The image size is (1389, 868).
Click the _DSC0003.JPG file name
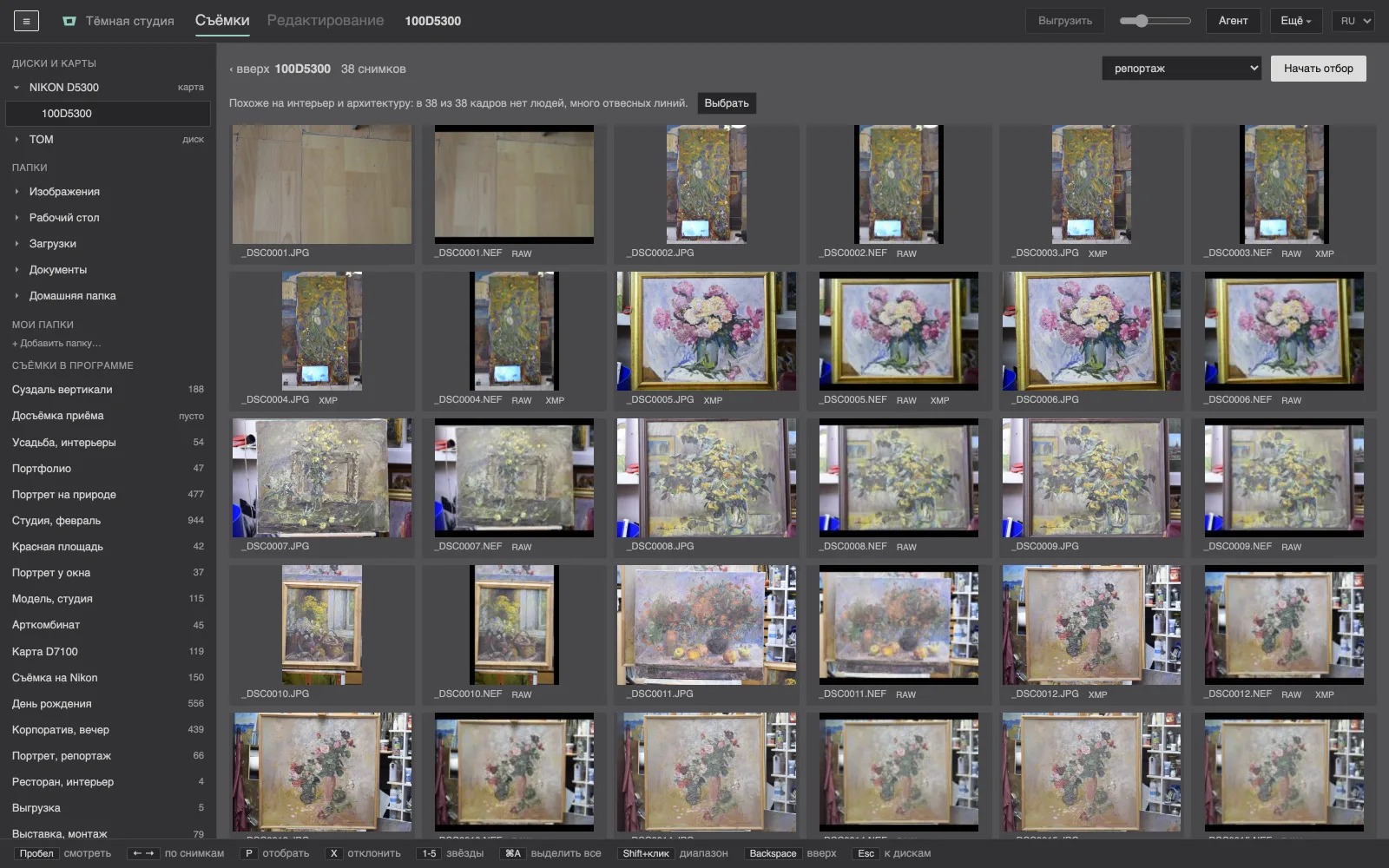[1045, 253]
